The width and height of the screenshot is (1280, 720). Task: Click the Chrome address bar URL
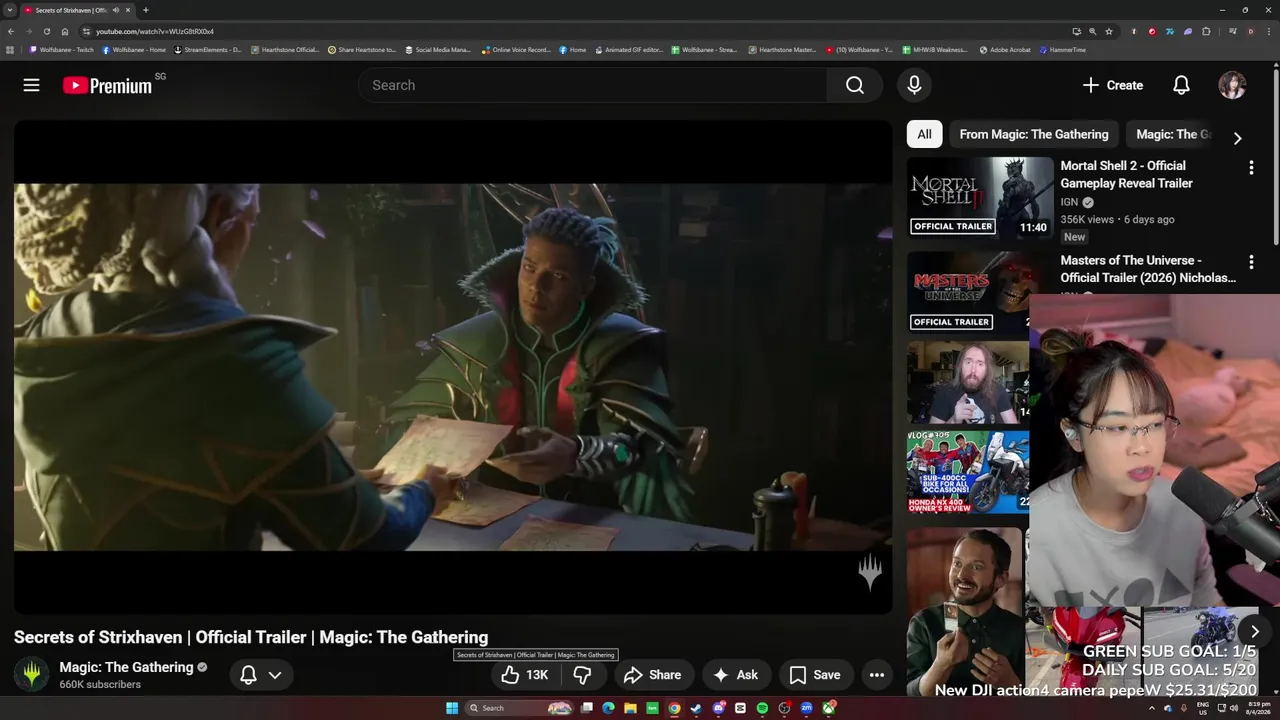point(155,31)
